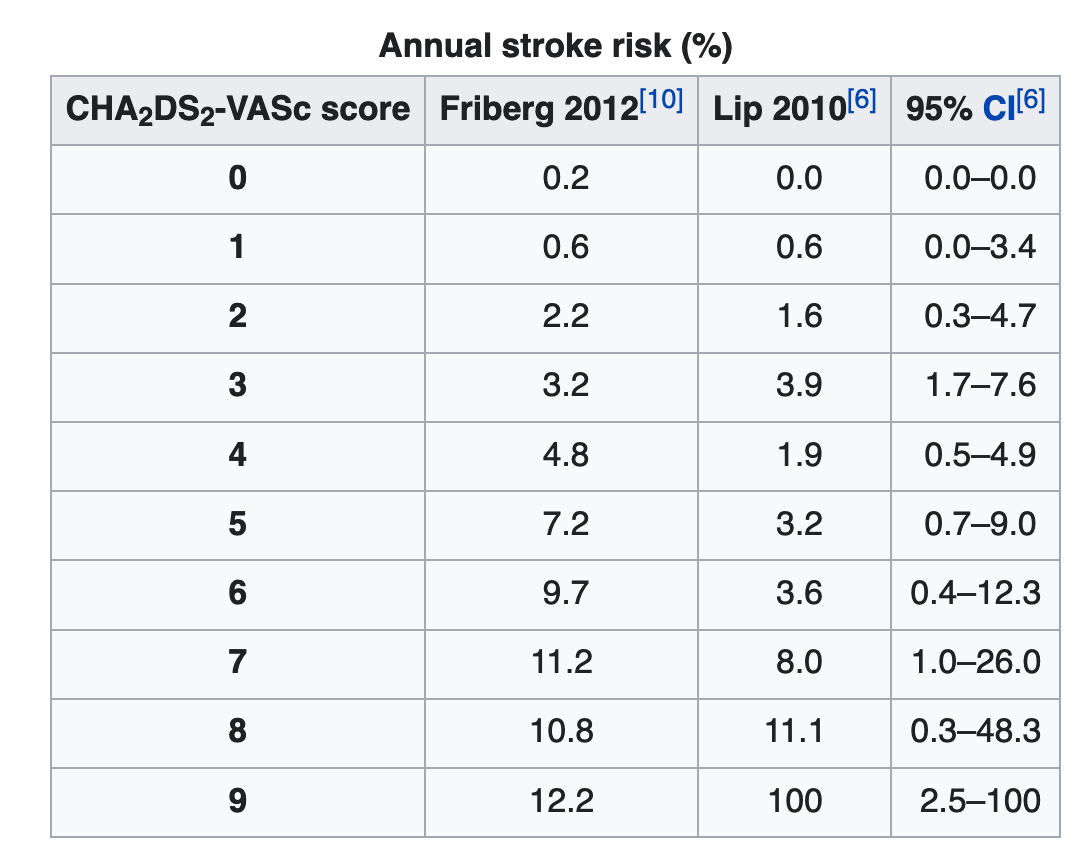Click the Lip value 11.1 for score 8
Image resolution: width=1086 pixels, height=862 pixels.
[x=794, y=733]
